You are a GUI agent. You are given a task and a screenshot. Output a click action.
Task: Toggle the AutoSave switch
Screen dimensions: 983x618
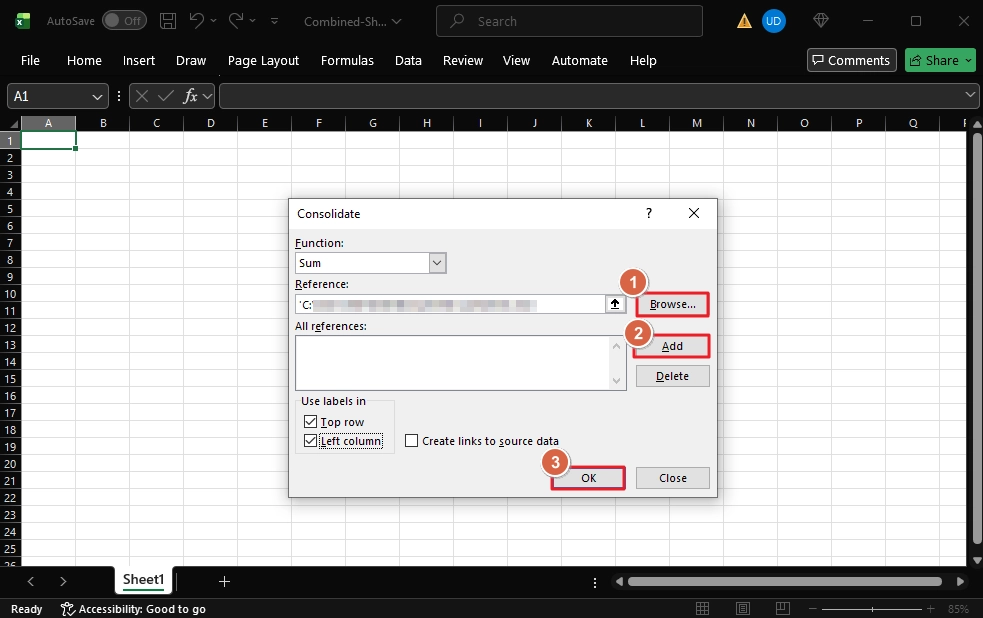[x=123, y=21]
